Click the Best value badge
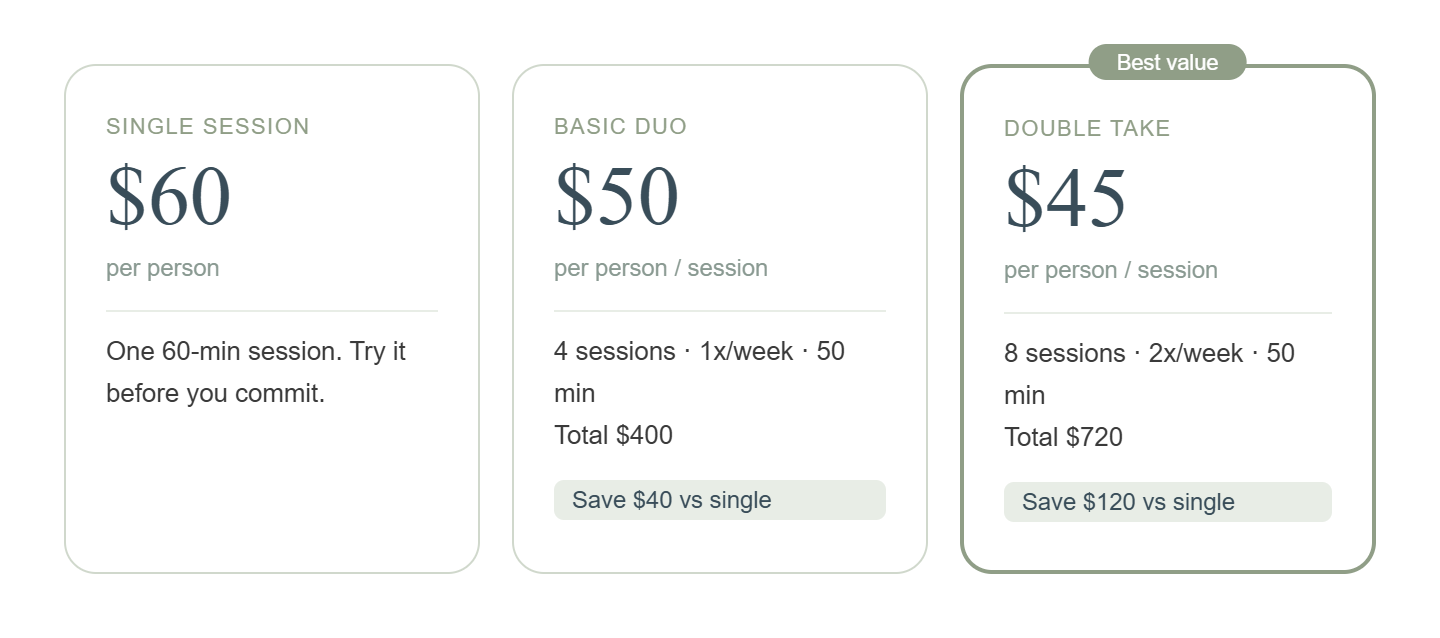Screen dimensions: 1440x638 [1167, 62]
